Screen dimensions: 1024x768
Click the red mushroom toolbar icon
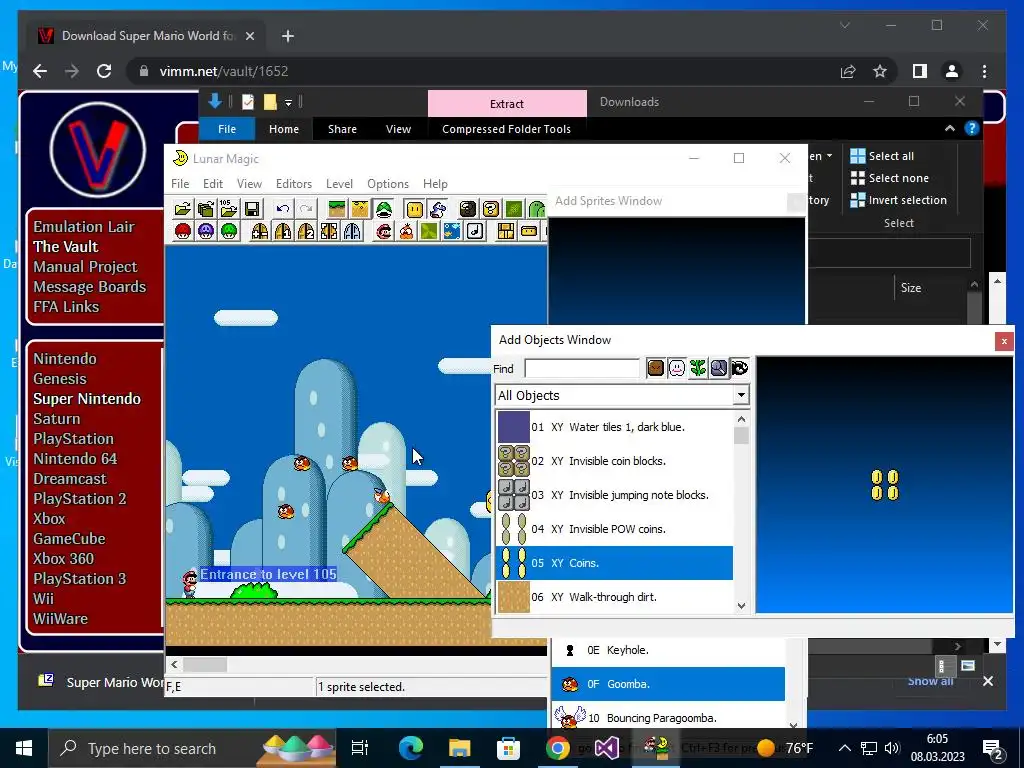(x=183, y=231)
